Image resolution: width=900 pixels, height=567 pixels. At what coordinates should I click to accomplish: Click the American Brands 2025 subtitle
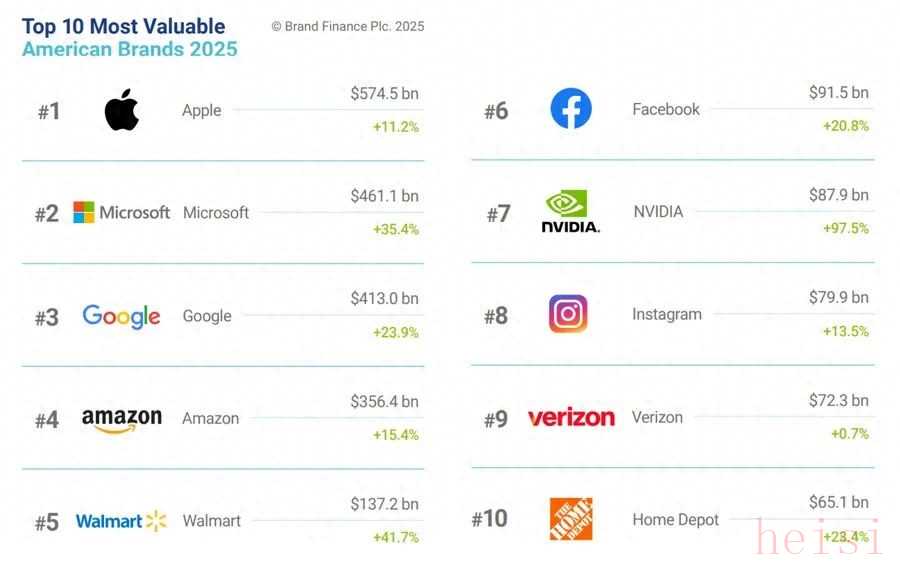[130, 49]
